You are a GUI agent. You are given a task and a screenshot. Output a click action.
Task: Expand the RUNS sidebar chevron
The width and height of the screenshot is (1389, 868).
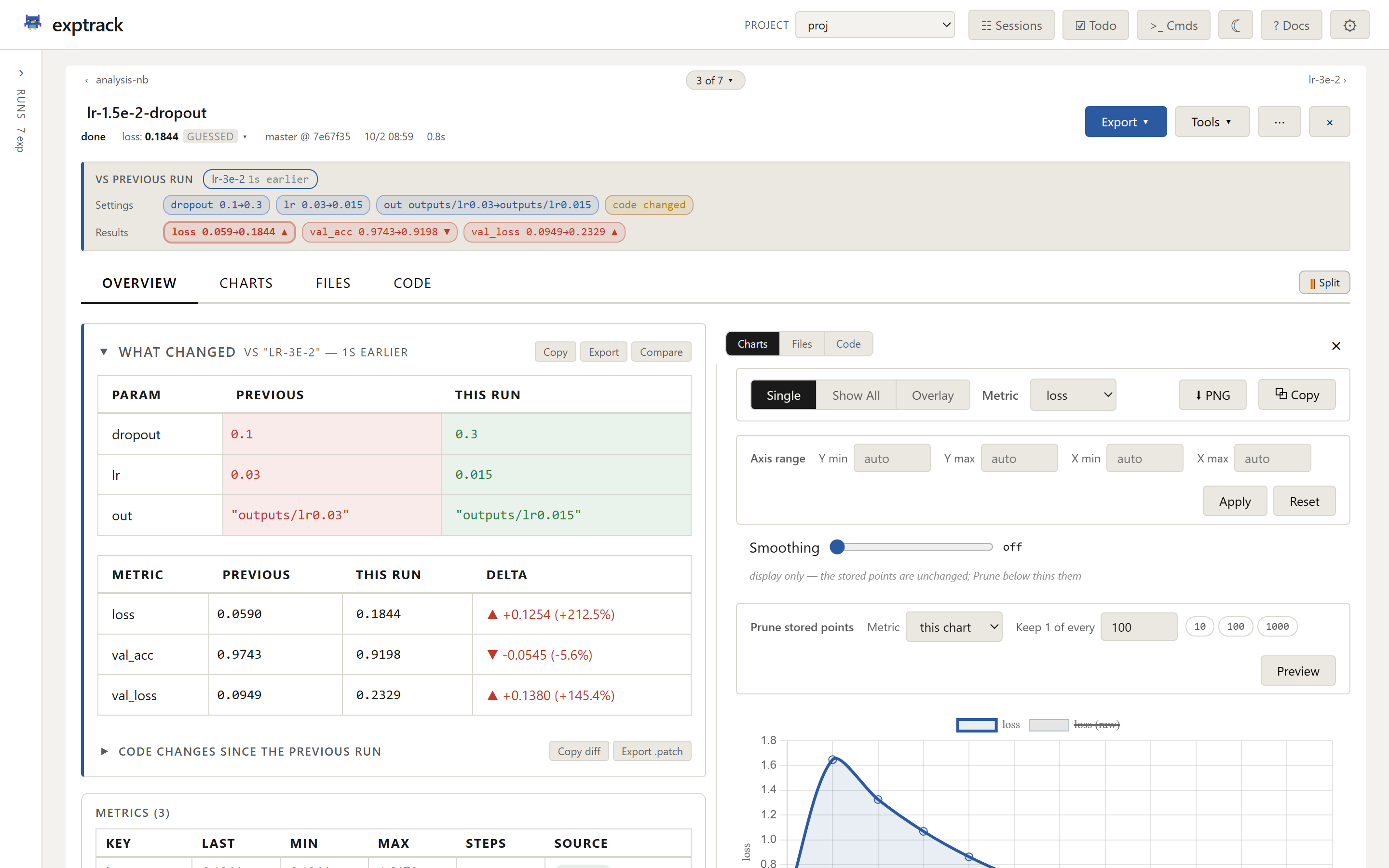coord(21,73)
